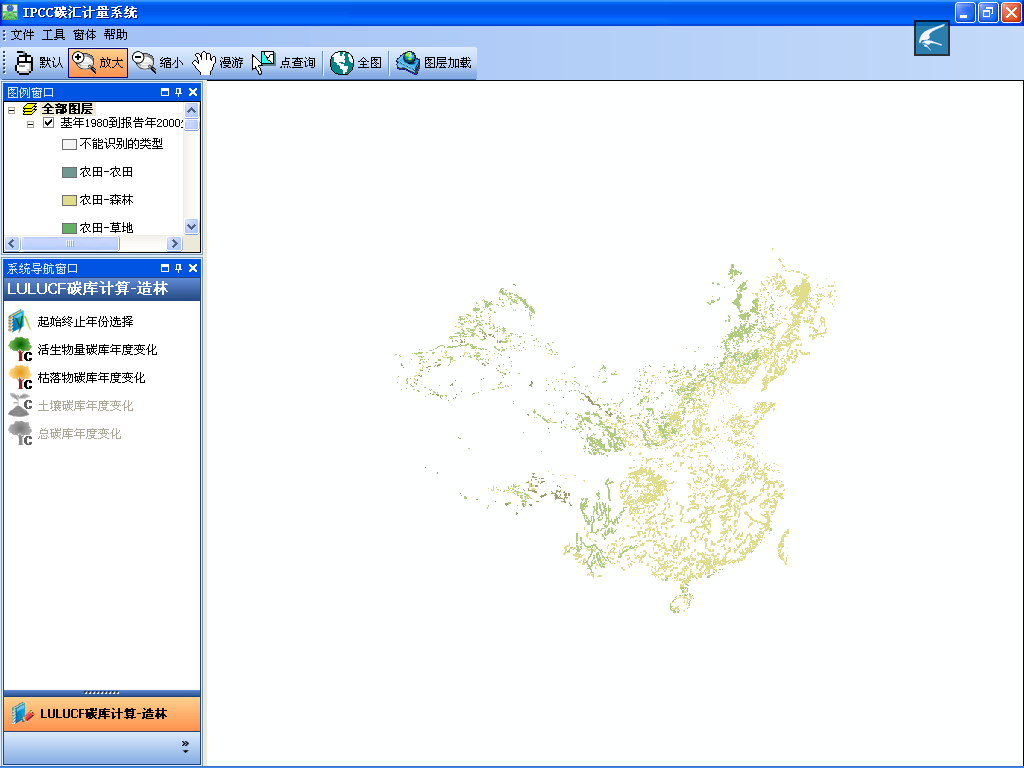The height and width of the screenshot is (768, 1024).
Task: Open 枯落物碳库年度变化 item
Action: (x=91, y=378)
